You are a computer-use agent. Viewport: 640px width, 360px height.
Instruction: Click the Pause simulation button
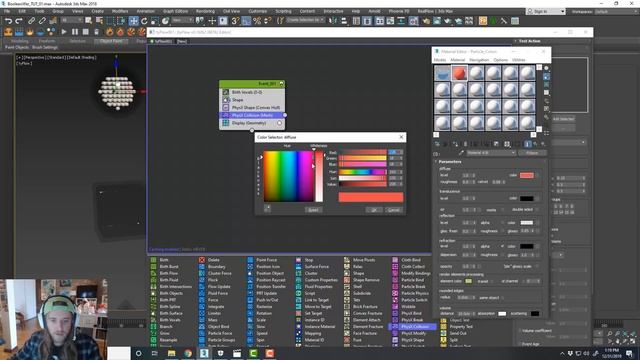(x=75, y=31)
